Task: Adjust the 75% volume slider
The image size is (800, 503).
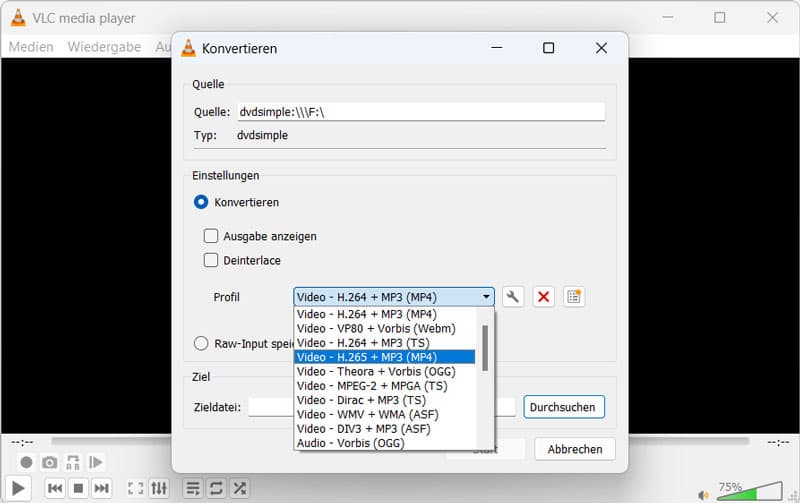Action: 750,492
